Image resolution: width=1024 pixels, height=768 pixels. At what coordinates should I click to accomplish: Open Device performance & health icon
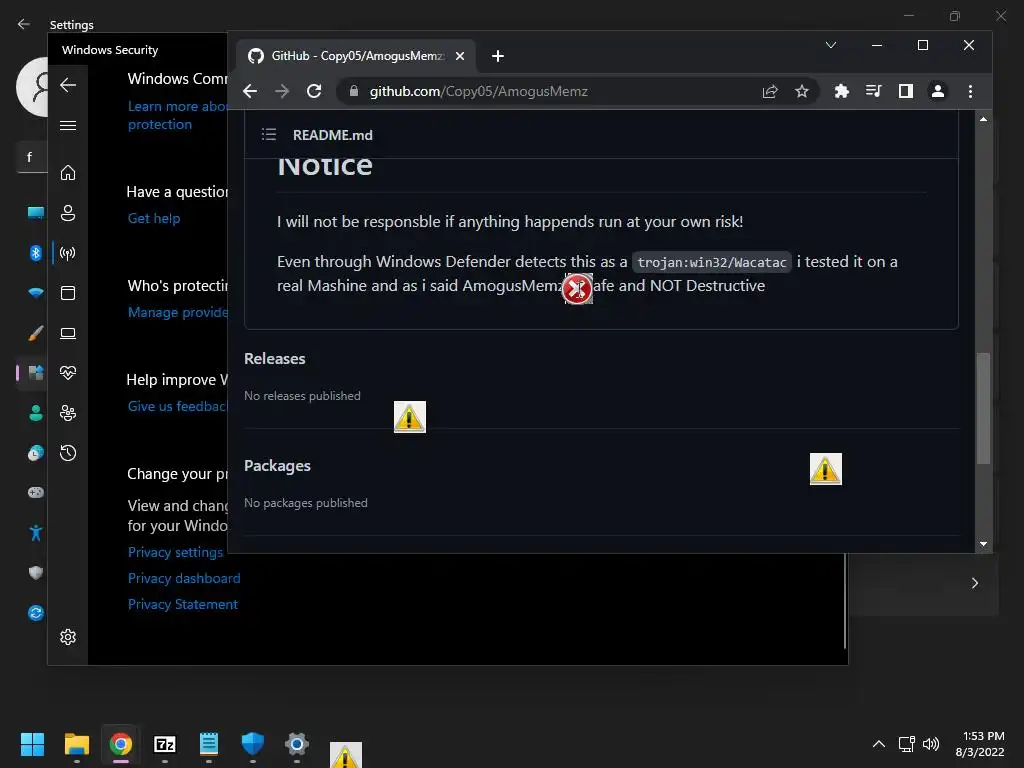[x=68, y=373]
